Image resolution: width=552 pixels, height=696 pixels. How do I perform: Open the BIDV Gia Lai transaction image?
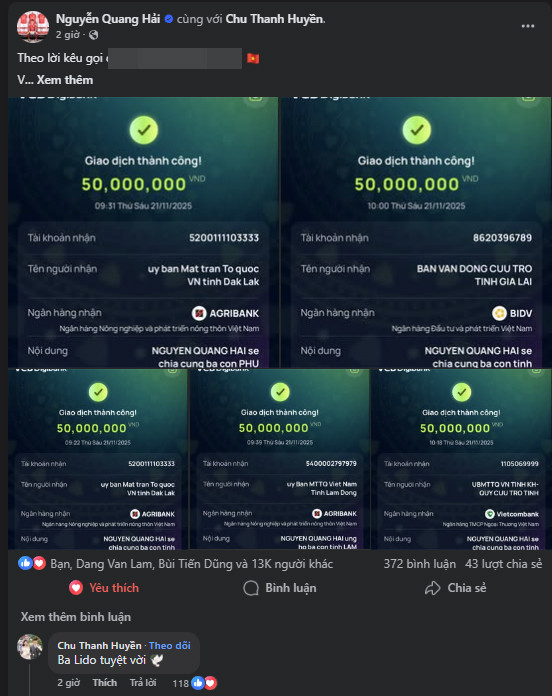416,232
